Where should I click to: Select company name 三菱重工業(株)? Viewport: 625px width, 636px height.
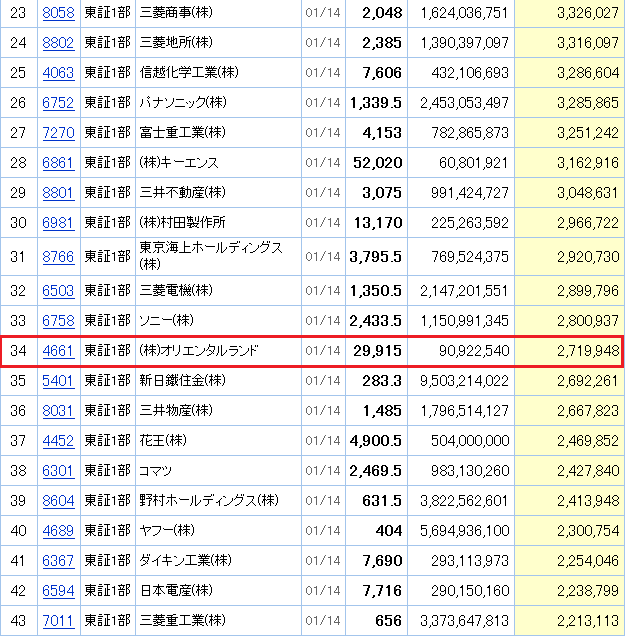click(x=183, y=621)
